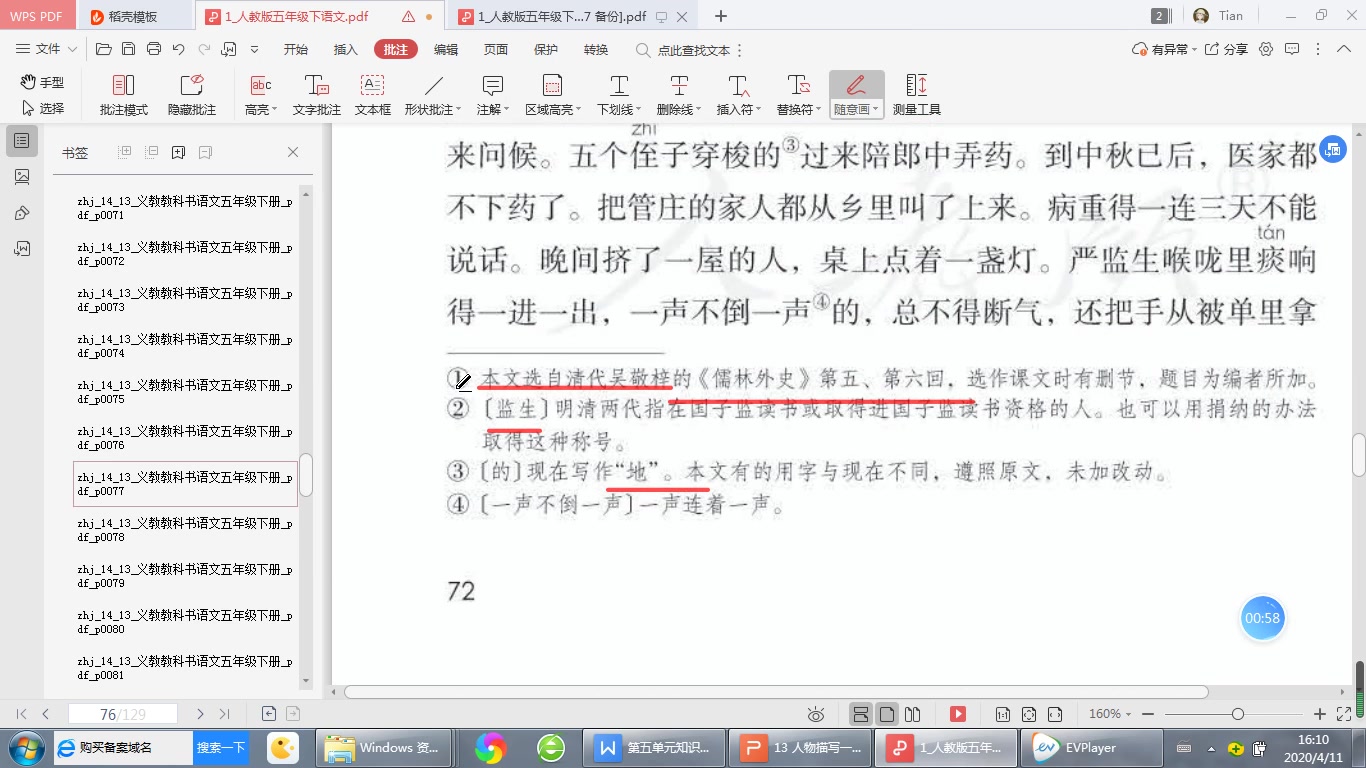This screenshot has height=768, width=1366.
Task: Switch to the 页面 ribbon tab
Action: 496,50
